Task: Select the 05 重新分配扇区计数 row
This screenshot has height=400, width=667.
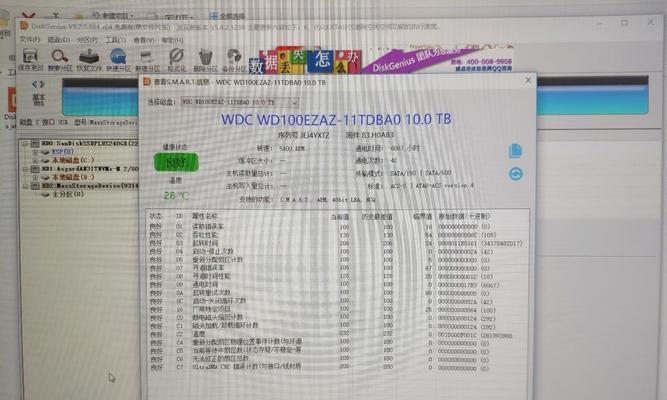Action: 336,260
